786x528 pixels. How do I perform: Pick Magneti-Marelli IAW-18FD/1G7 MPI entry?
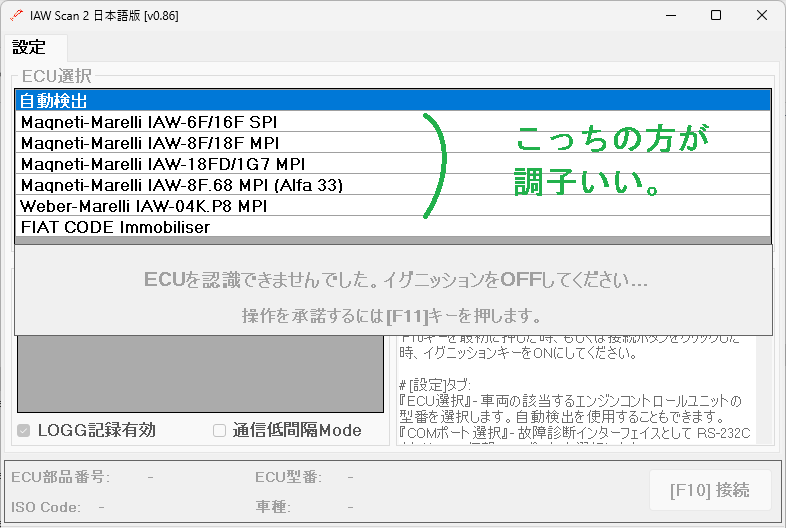(x=392, y=164)
